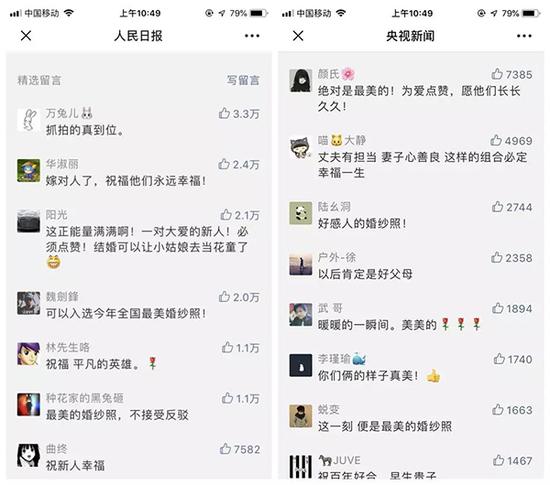Tap thumbs-up icon beside 2.1万 on 阳光's comment
Viewport: 550px width, 485px height.
[x=226, y=215]
